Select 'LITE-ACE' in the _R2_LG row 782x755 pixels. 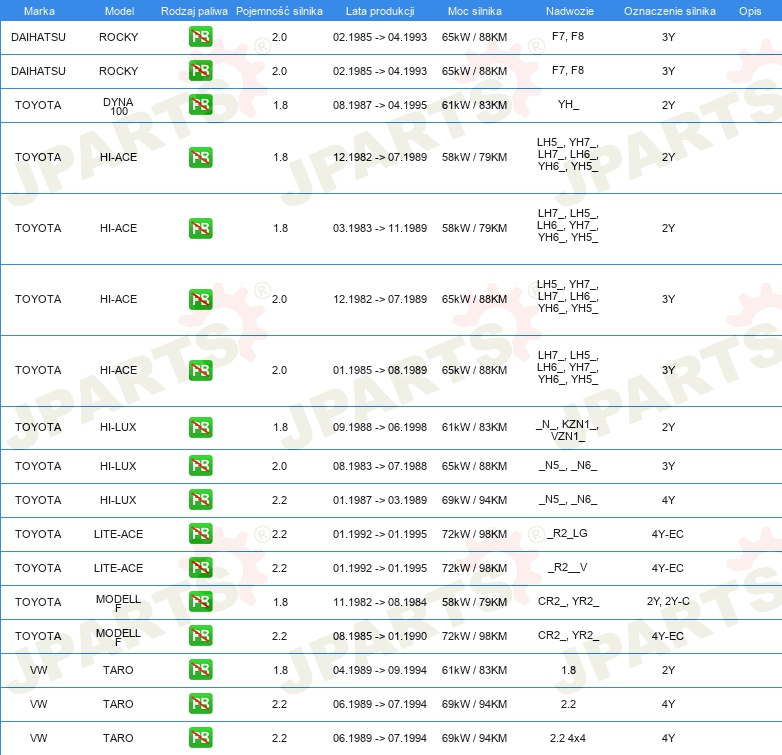click(x=118, y=534)
